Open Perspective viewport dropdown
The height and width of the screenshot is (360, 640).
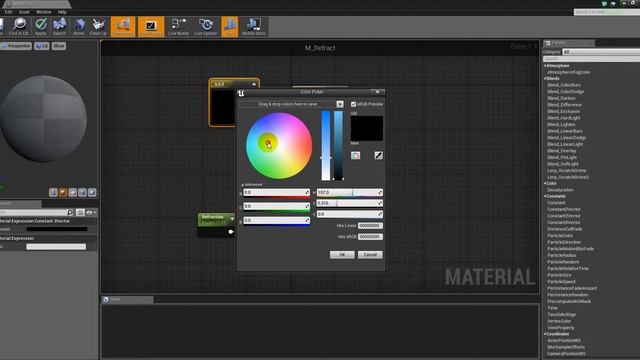click(16, 46)
